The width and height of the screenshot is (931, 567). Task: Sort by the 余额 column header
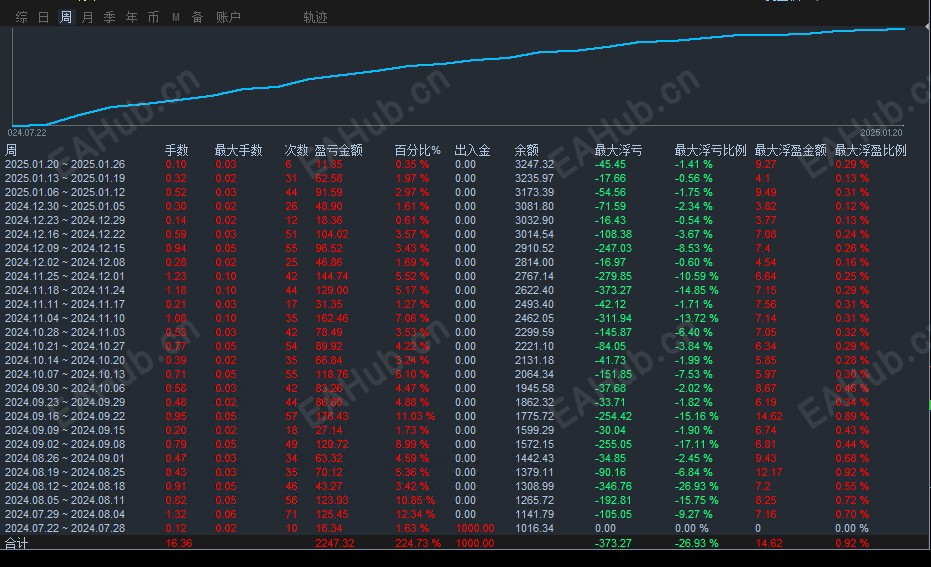pyautogui.click(x=527, y=150)
